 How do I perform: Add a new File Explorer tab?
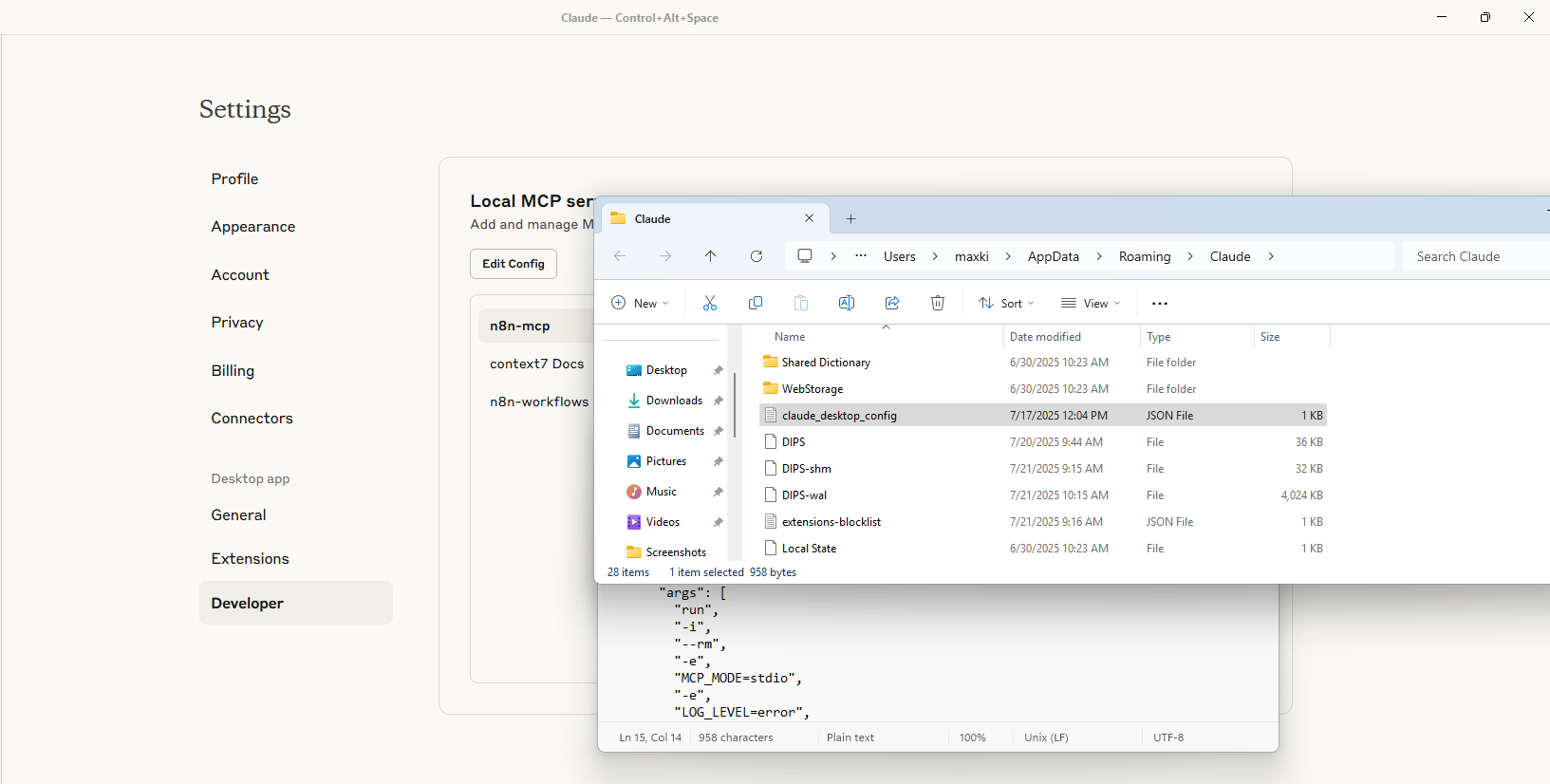851,219
